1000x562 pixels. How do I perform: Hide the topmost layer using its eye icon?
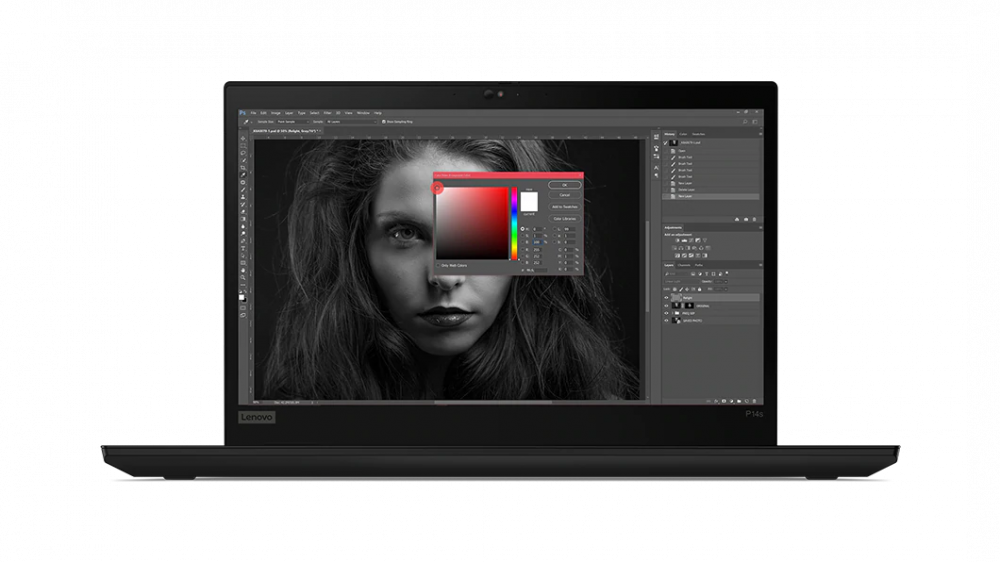[x=667, y=297]
